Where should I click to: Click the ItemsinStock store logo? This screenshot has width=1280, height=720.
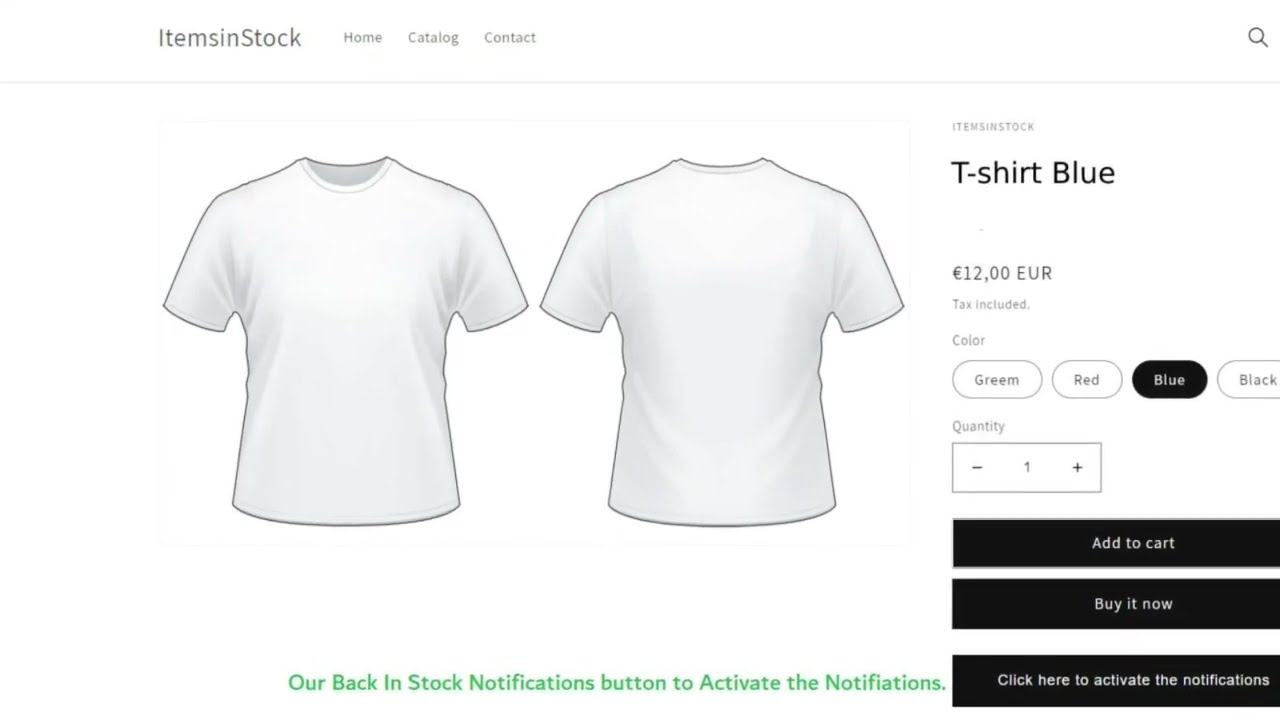coord(229,37)
